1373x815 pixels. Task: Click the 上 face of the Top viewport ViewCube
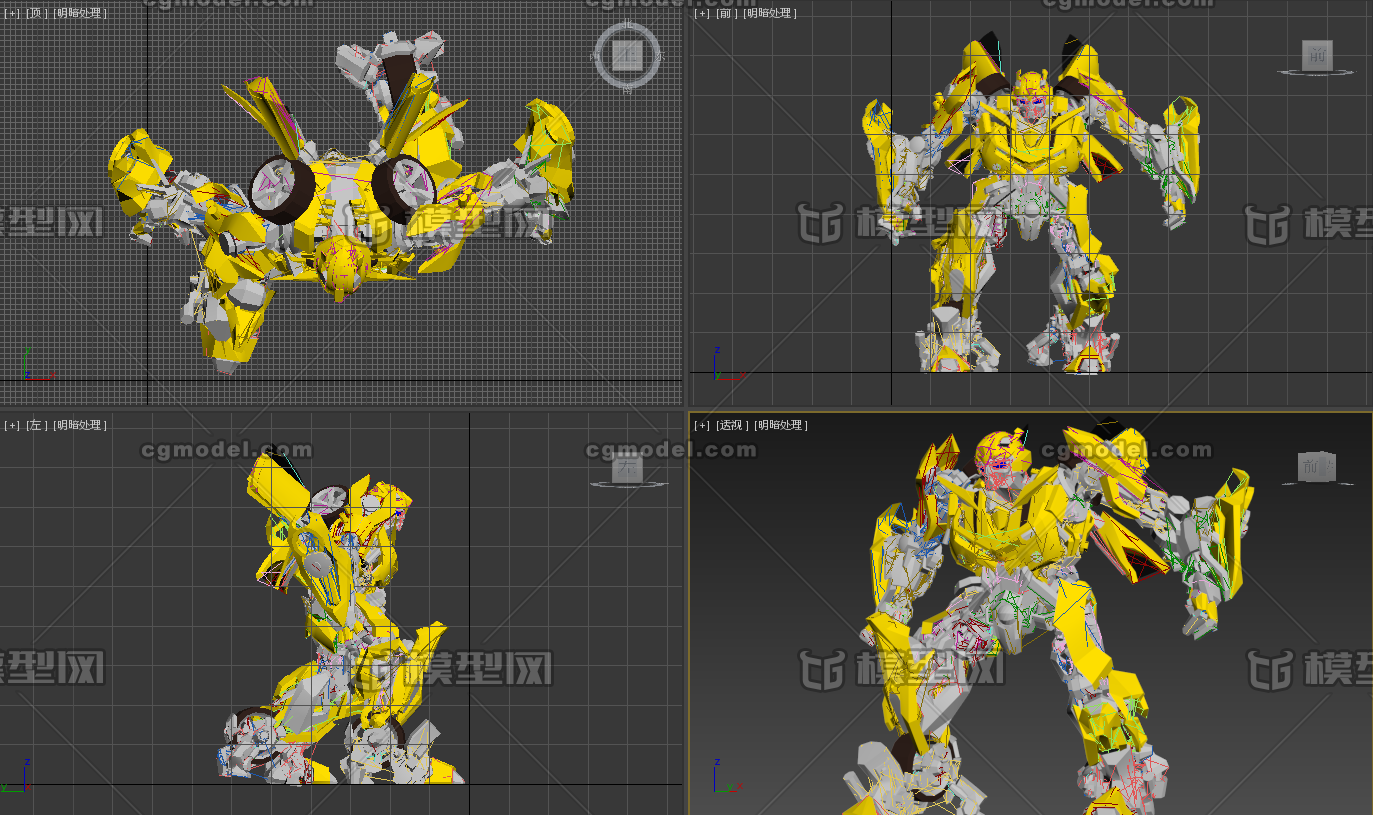tap(627, 56)
